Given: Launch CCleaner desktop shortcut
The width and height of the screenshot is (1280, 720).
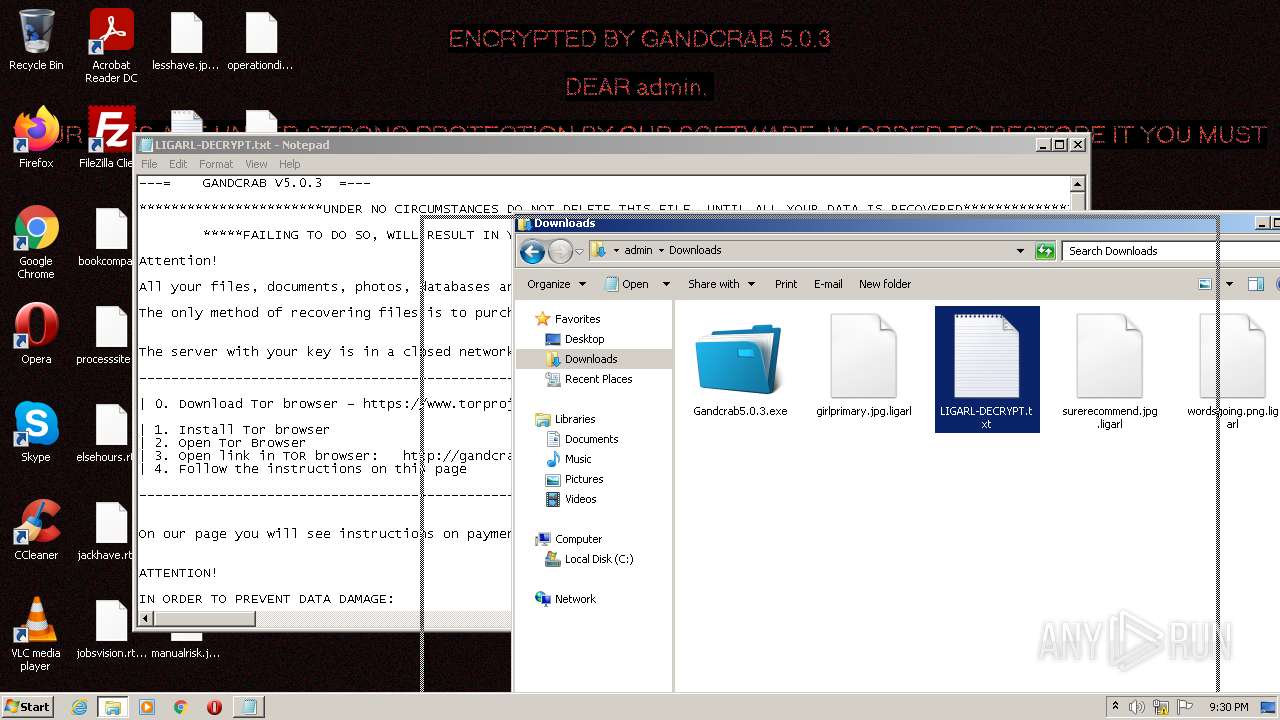Looking at the screenshot, I should (x=36, y=530).
